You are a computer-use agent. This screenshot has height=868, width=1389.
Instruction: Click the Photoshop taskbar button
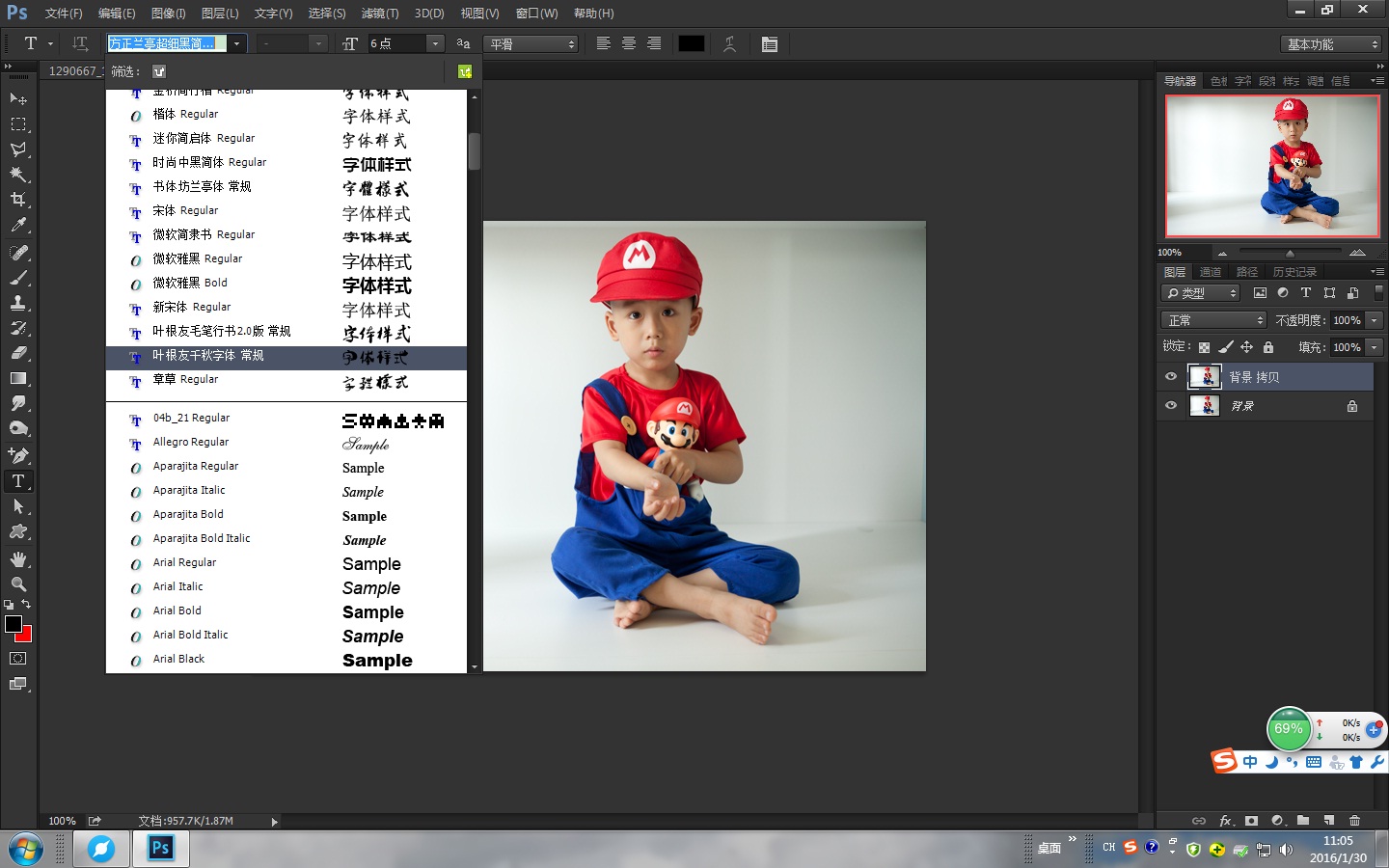(160, 849)
